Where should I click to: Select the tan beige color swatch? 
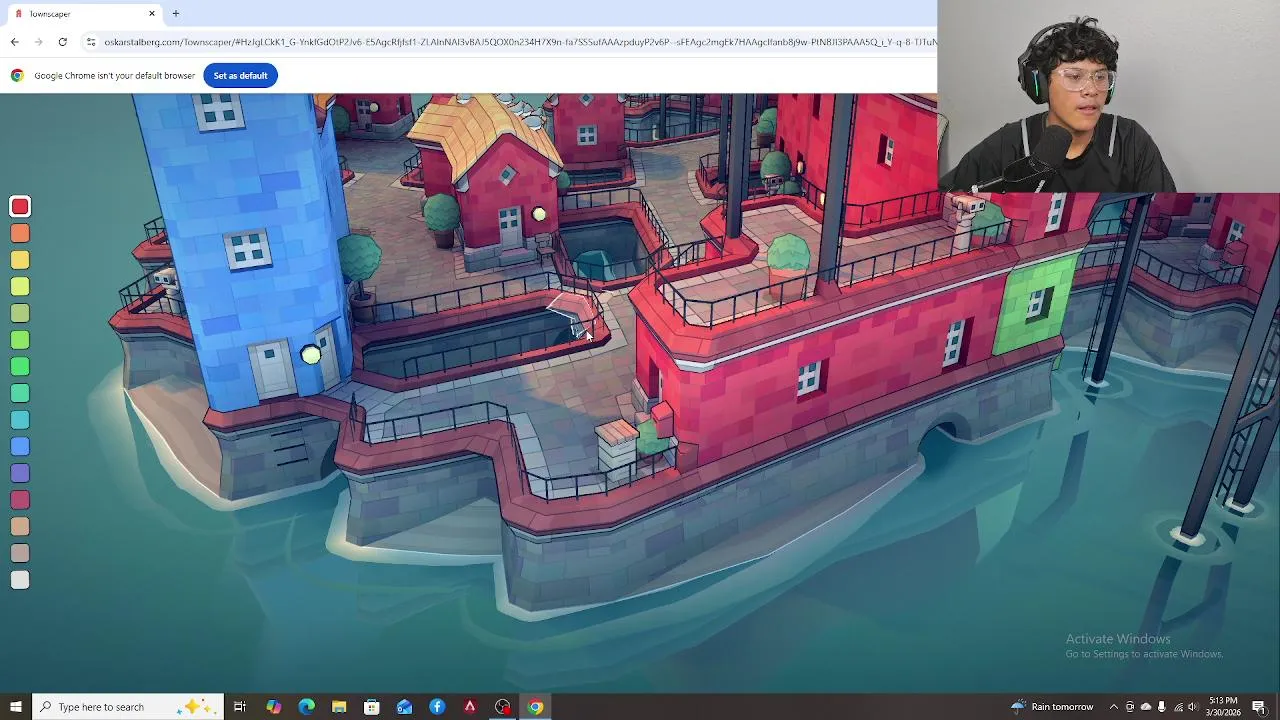point(20,527)
